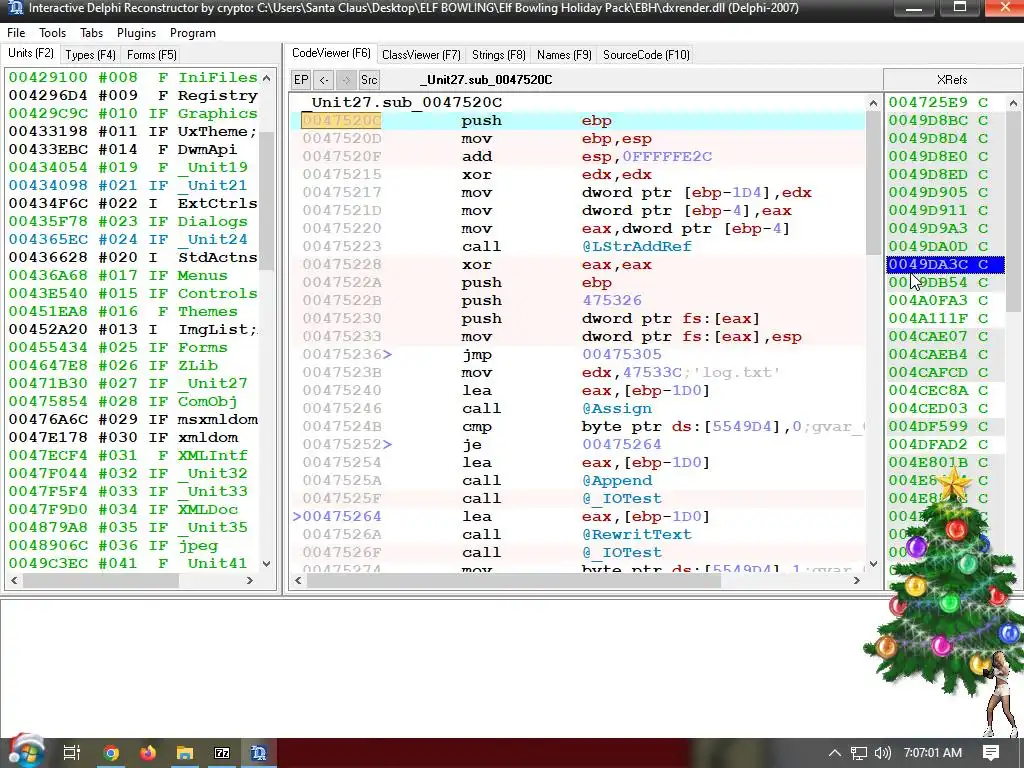Select the XMLDoc unit row
Screen dimensions: 1024x768
133,509
